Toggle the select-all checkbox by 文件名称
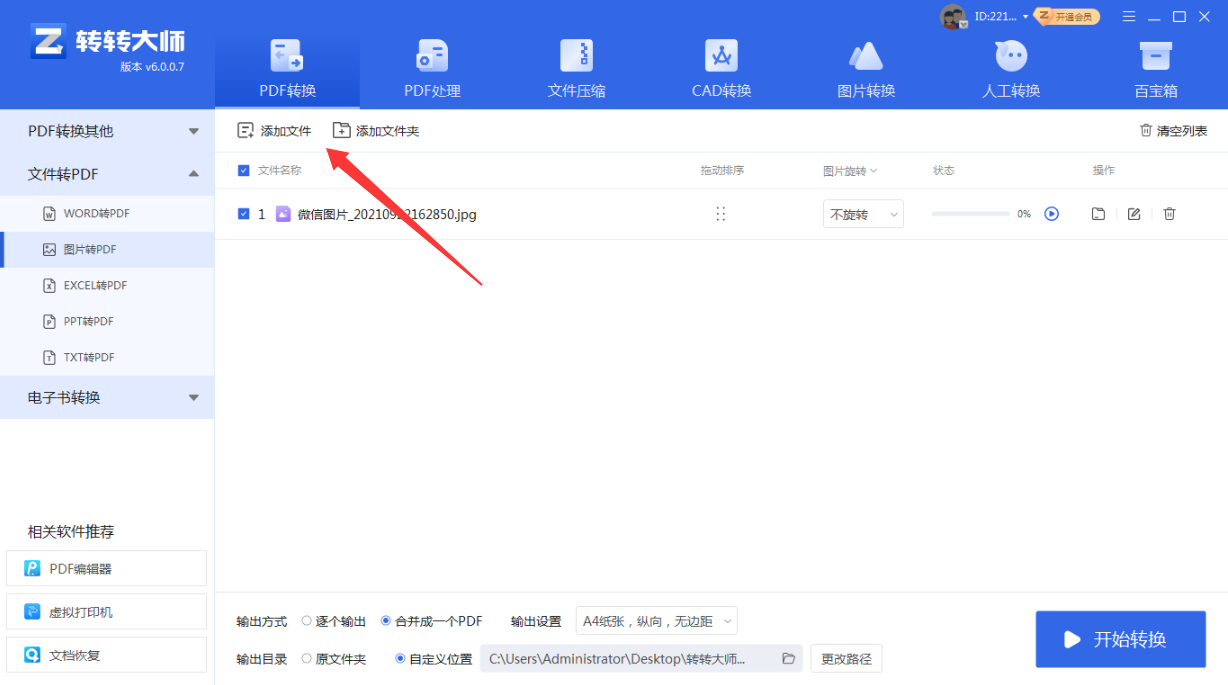The image size is (1228, 685). pyautogui.click(x=244, y=170)
